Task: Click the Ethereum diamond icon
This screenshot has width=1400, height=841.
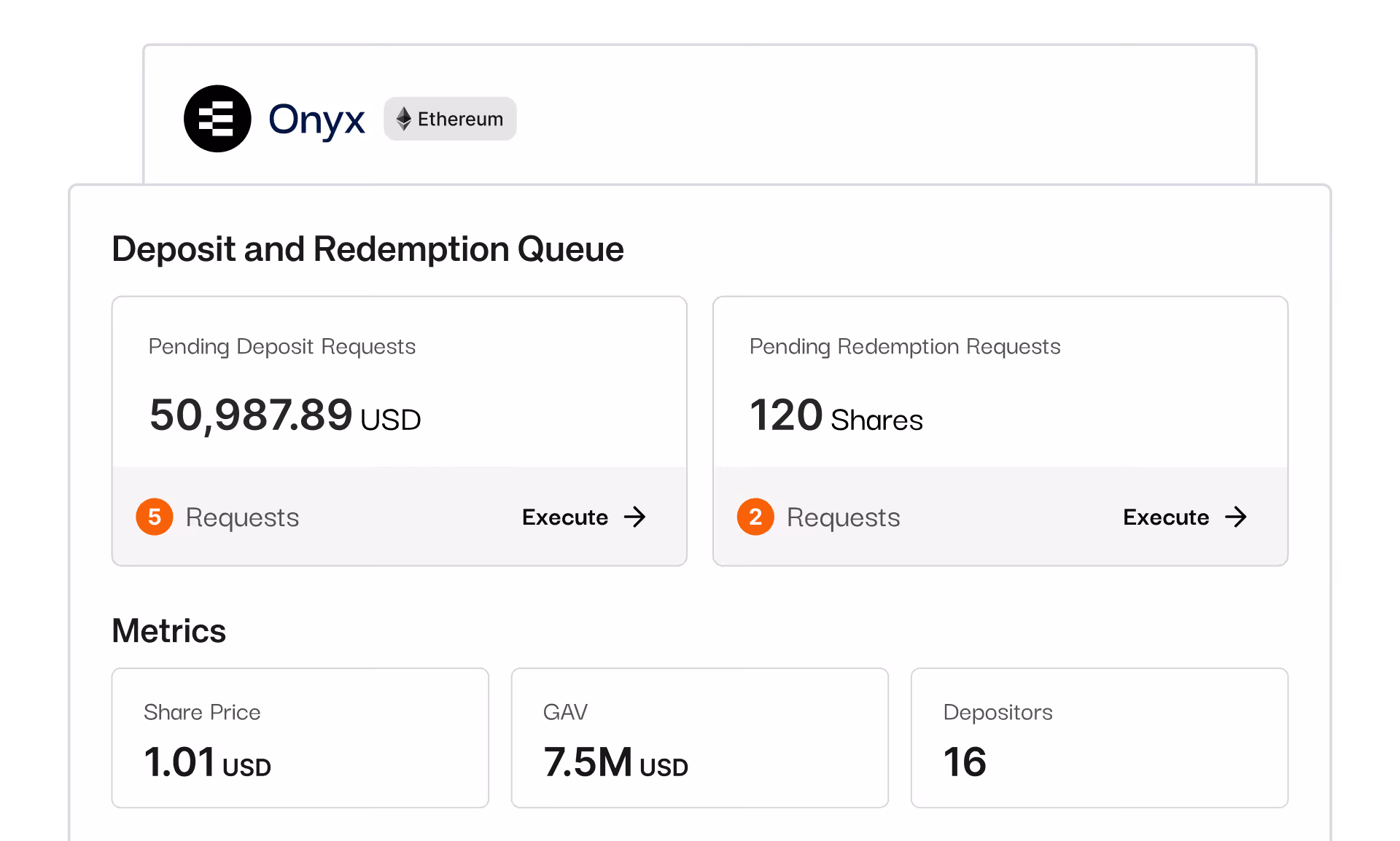Action: (x=403, y=119)
